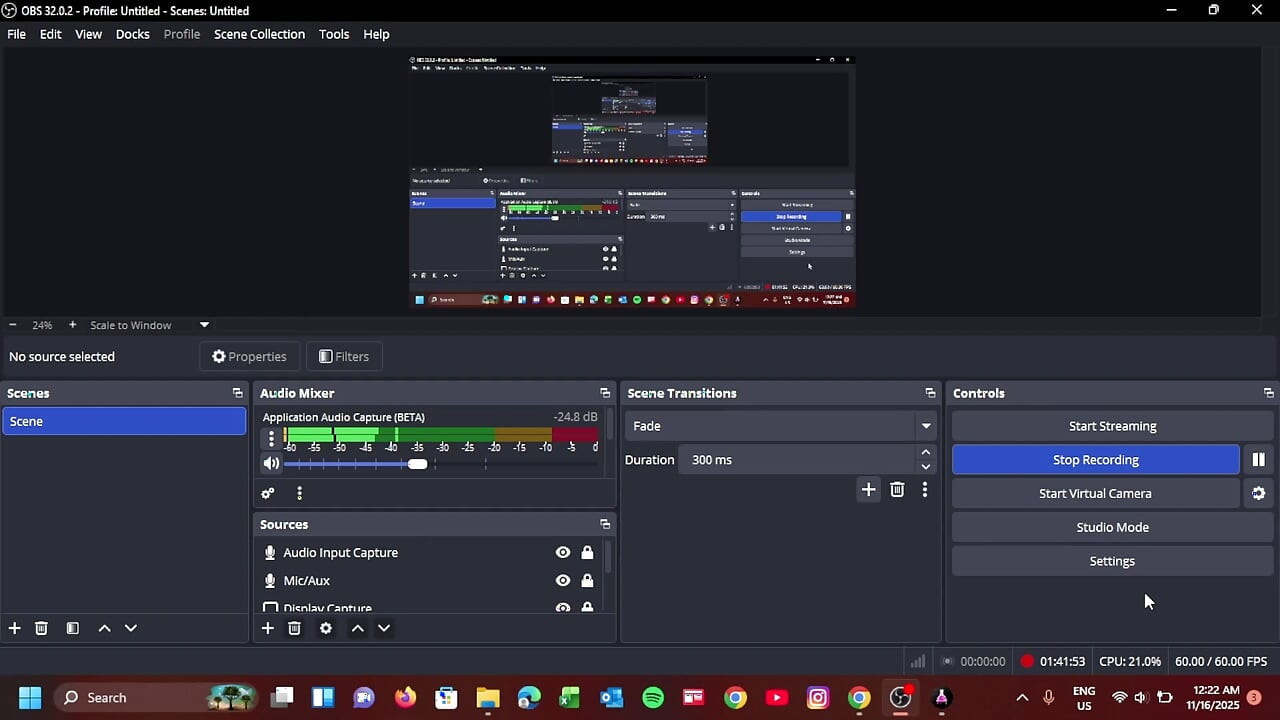Open Virtual Camera configuration gear icon

click(x=1258, y=494)
